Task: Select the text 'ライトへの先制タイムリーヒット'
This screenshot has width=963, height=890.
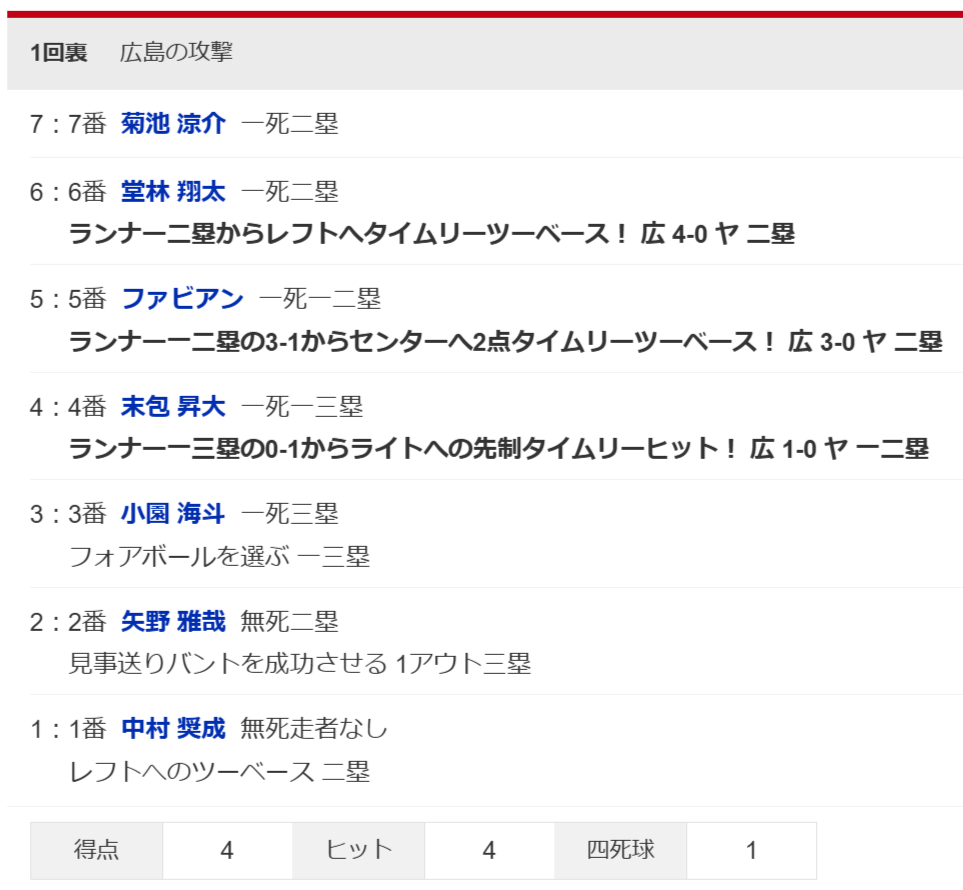Action: pyautogui.click(x=534, y=449)
